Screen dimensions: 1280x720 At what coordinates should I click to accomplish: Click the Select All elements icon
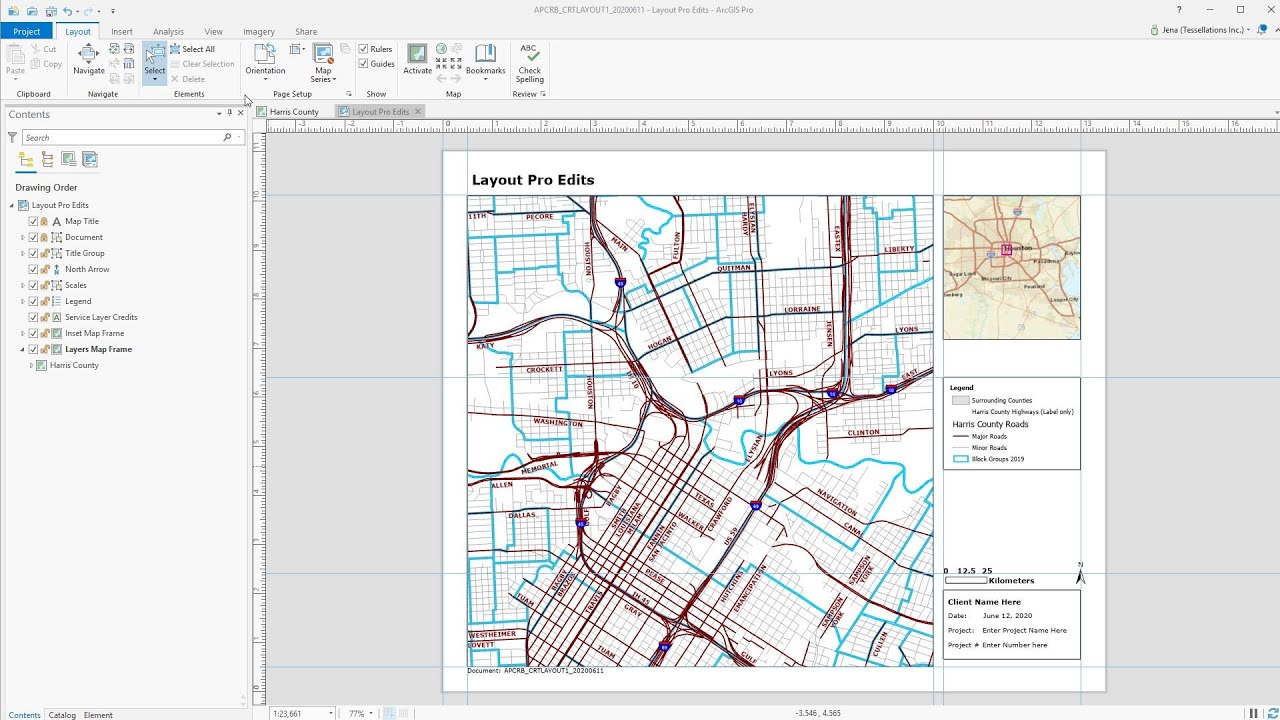[x=175, y=49]
